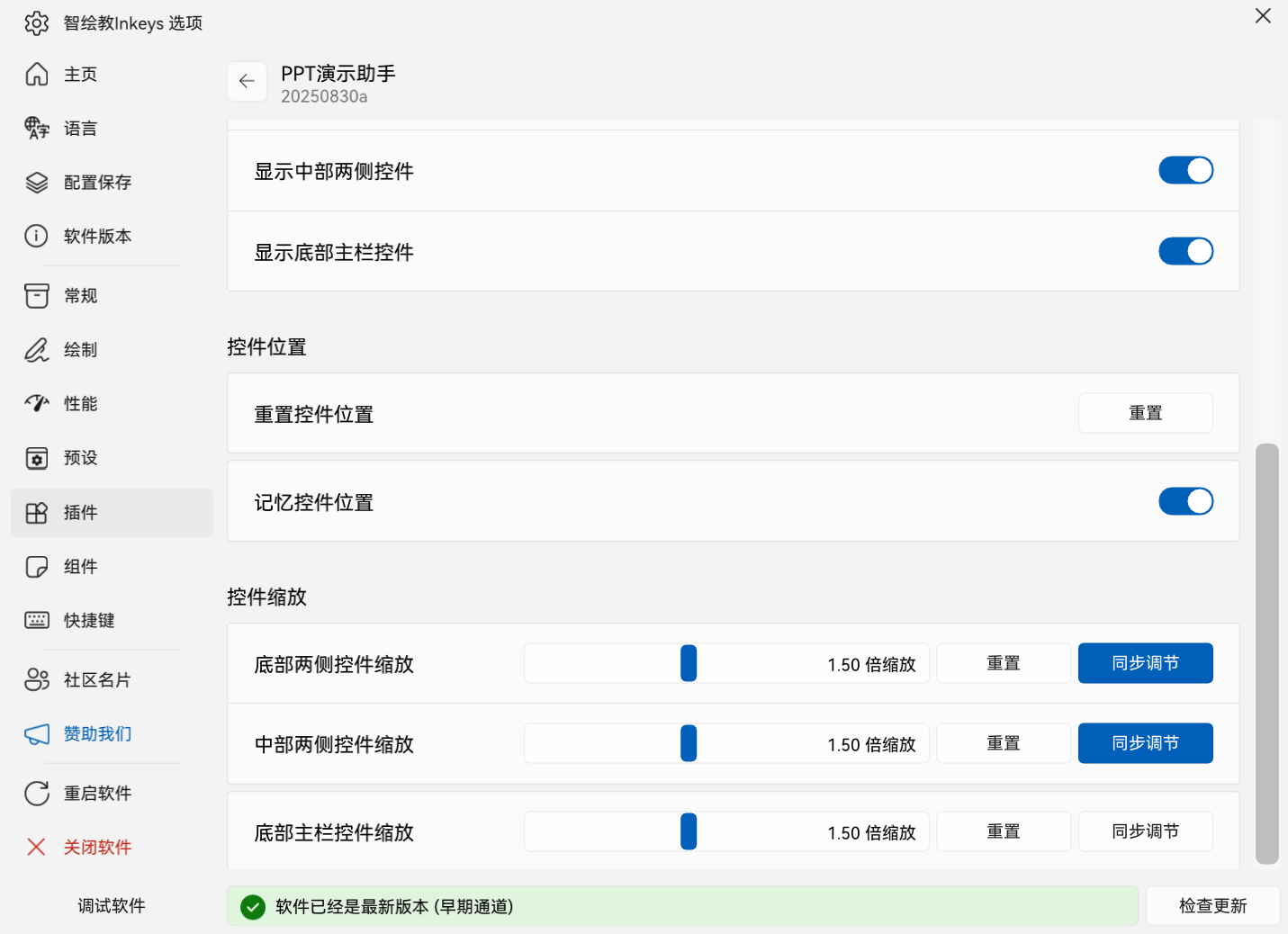Open the 语言 language settings icon
The height and width of the screenshot is (934, 1288).
[x=37, y=129]
